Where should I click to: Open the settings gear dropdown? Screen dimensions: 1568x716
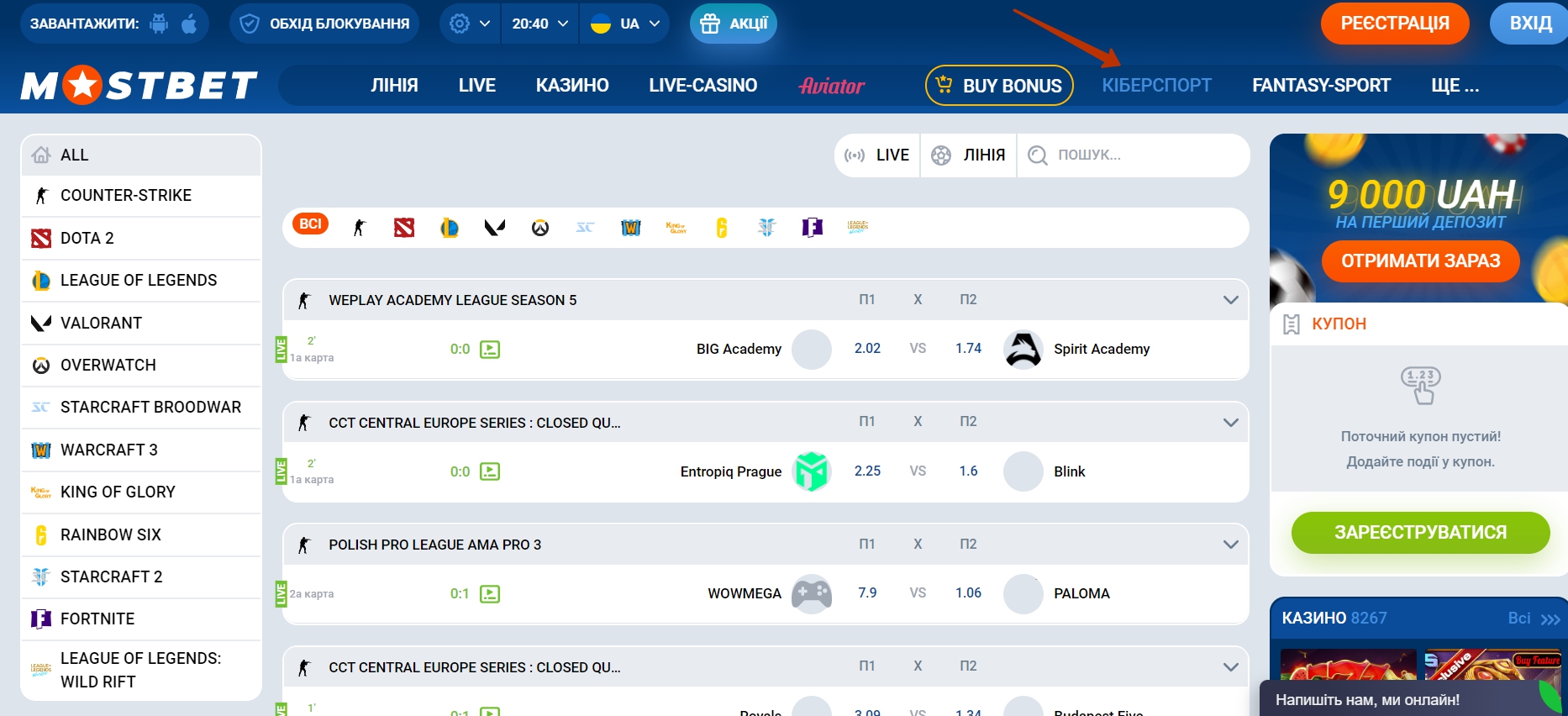pyautogui.click(x=469, y=24)
